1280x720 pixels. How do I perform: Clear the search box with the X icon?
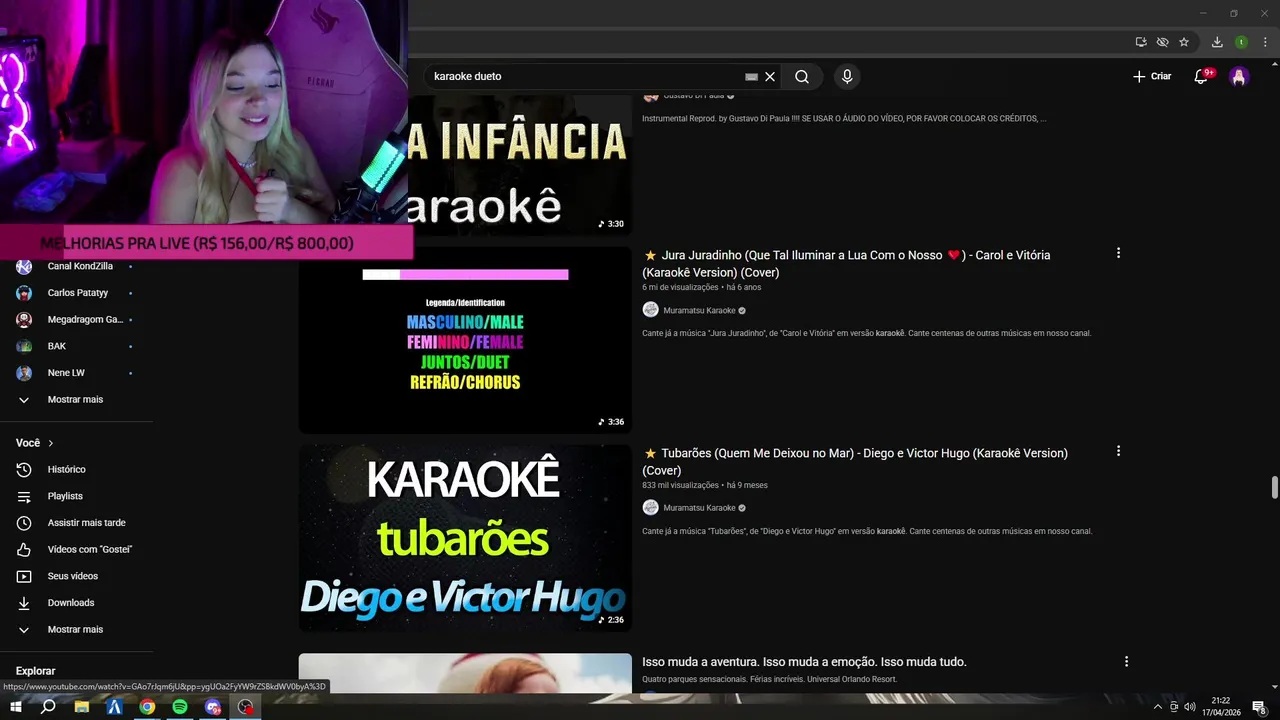[770, 76]
